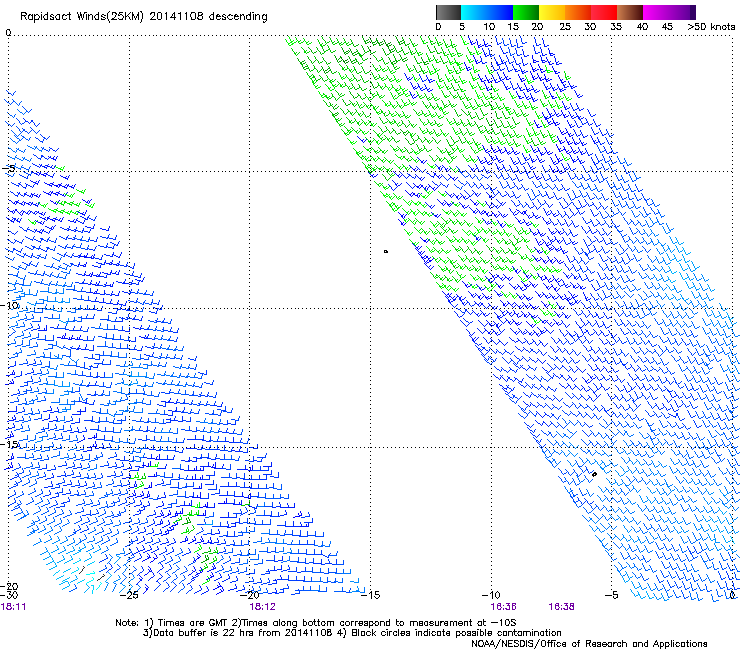Click the "45" label under the color legend
The width and height of the screenshot is (740, 650).
[667, 26]
